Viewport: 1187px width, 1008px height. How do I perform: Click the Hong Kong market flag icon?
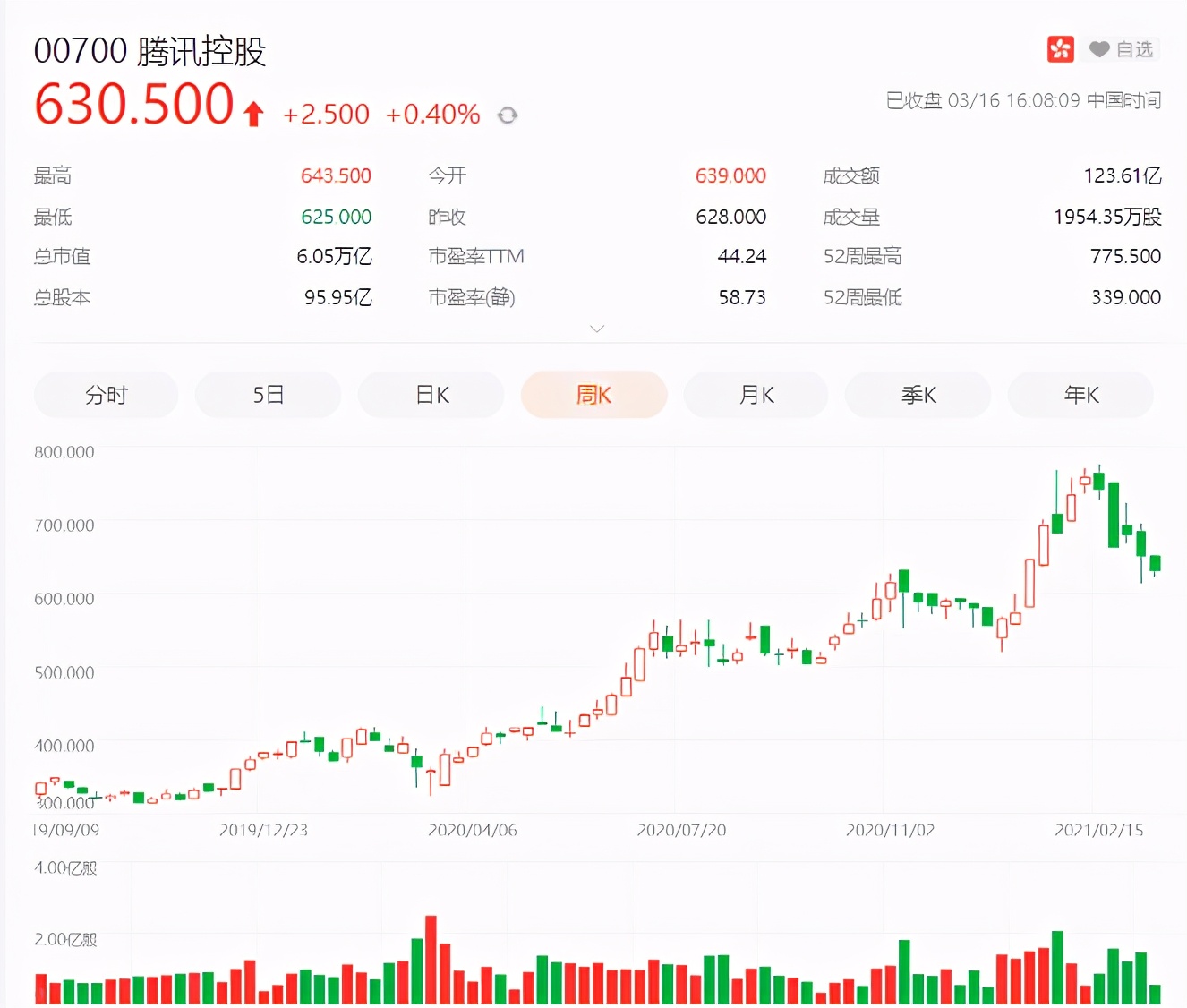pos(1061,48)
